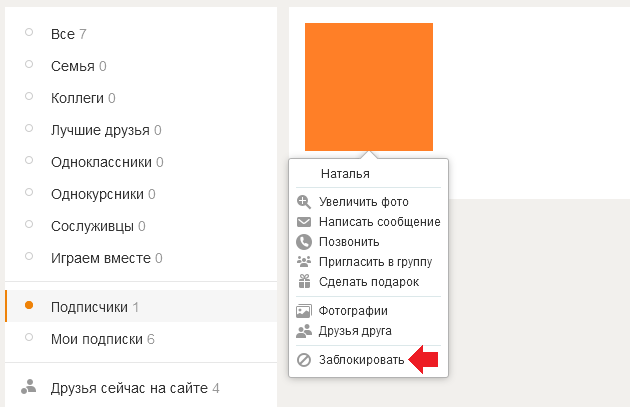Click the envelope icon for Написать сообщение
The width and height of the screenshot is (630, 407).
304,222
